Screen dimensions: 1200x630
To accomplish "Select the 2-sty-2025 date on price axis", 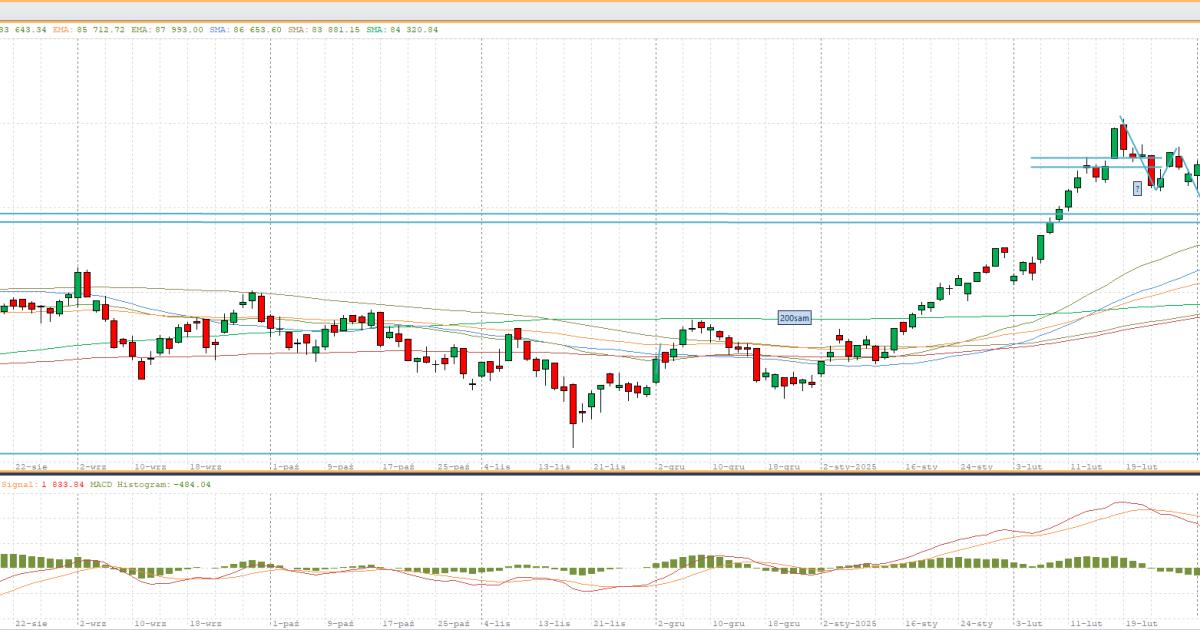I will pos(851,466).
